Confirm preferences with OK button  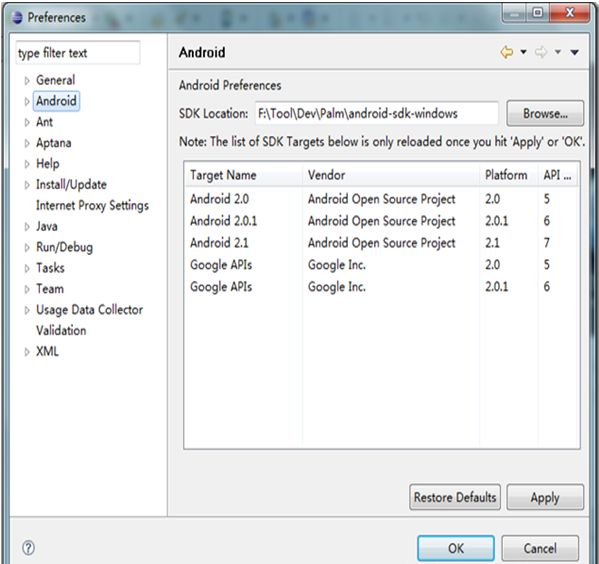point(456,548)
